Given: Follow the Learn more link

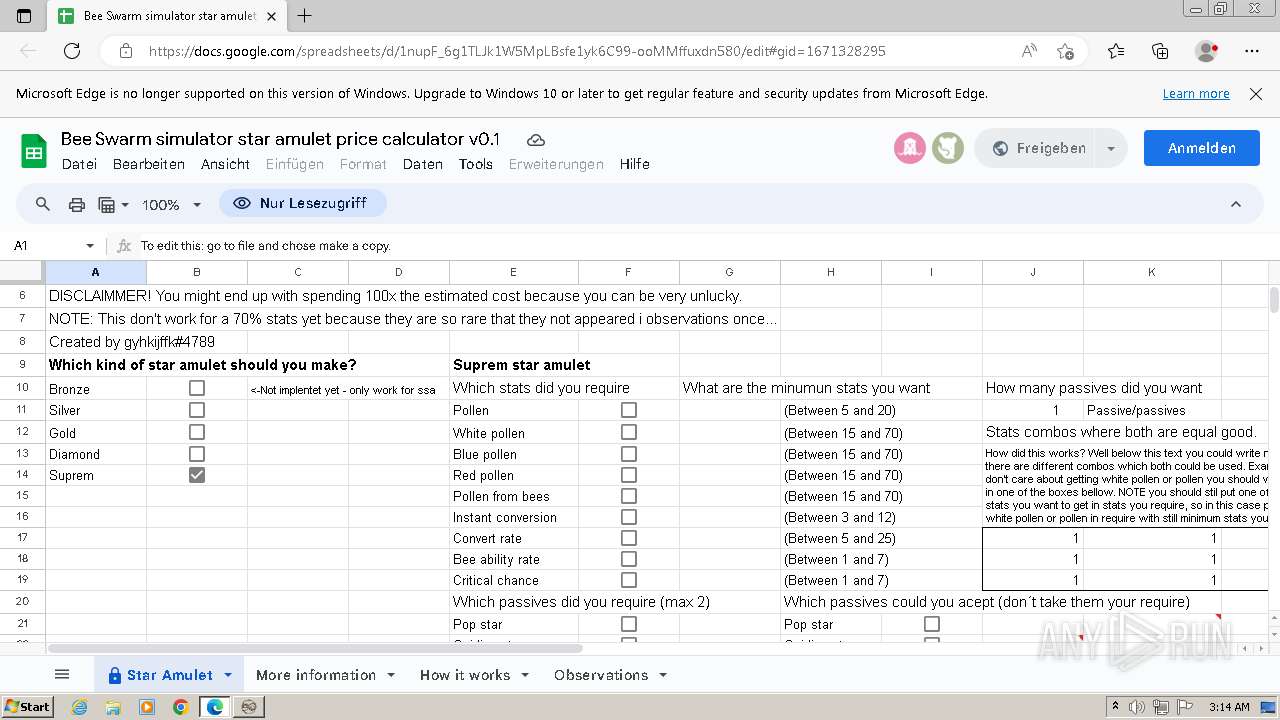Looking at the screenshot, I should 1196,93.
